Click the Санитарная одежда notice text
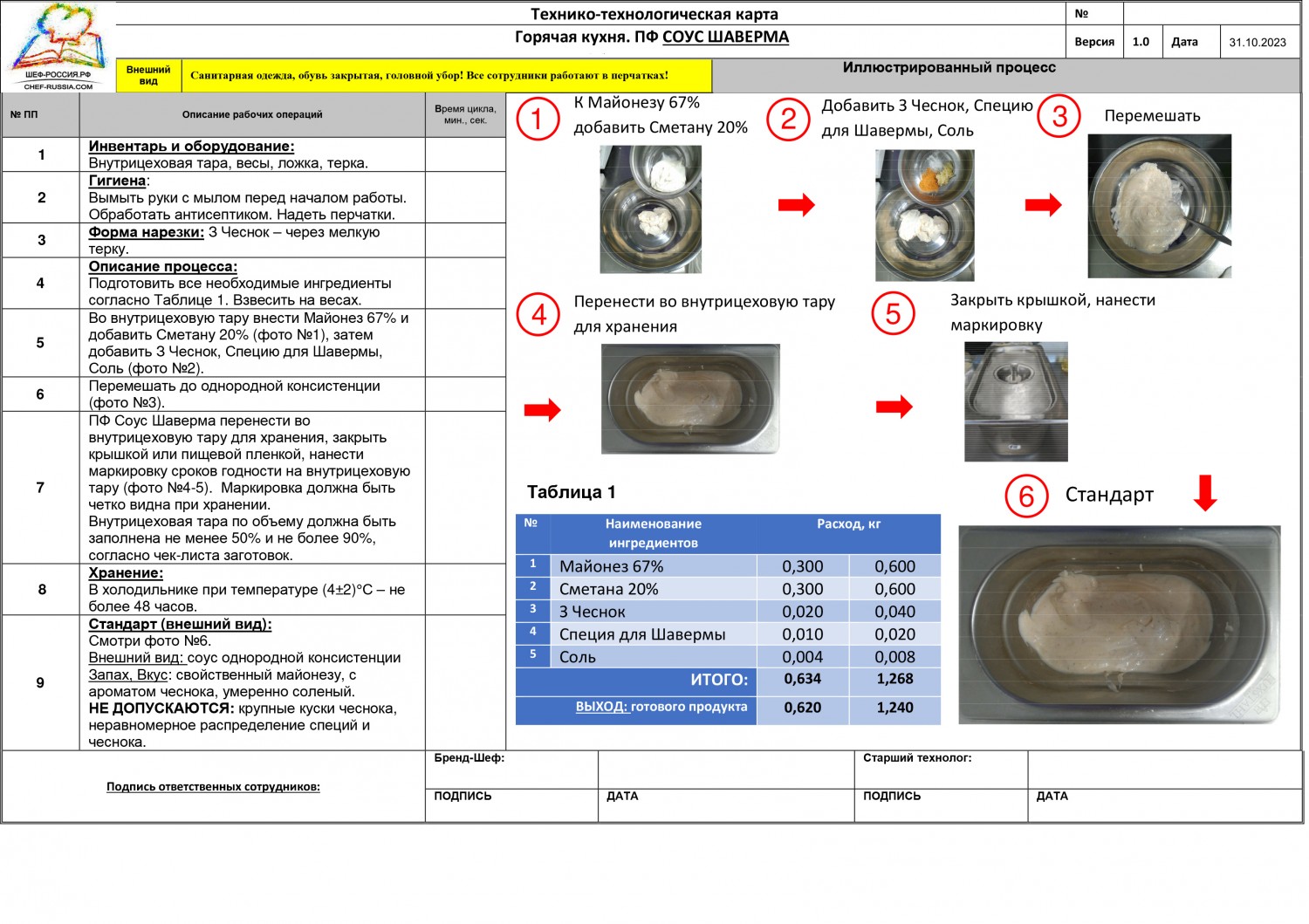Screen dimensions: 1309x924 coord(429,76)
